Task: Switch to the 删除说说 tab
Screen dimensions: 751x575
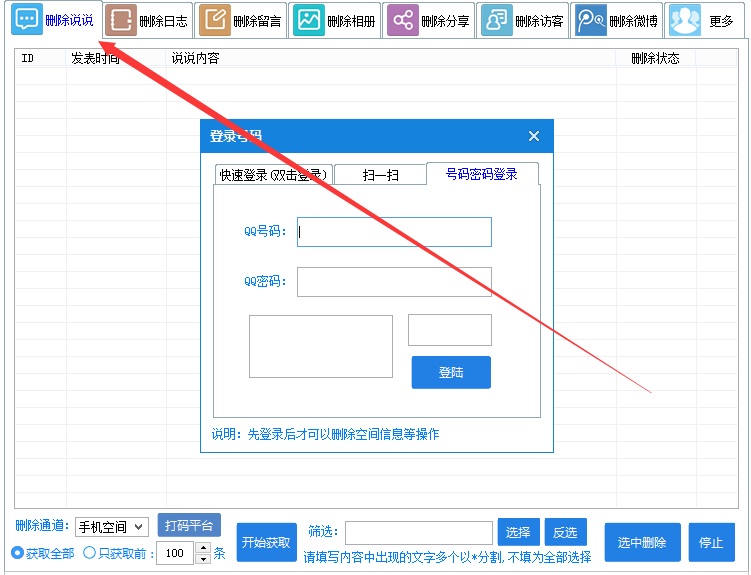Action: click(x=56, y=19)
